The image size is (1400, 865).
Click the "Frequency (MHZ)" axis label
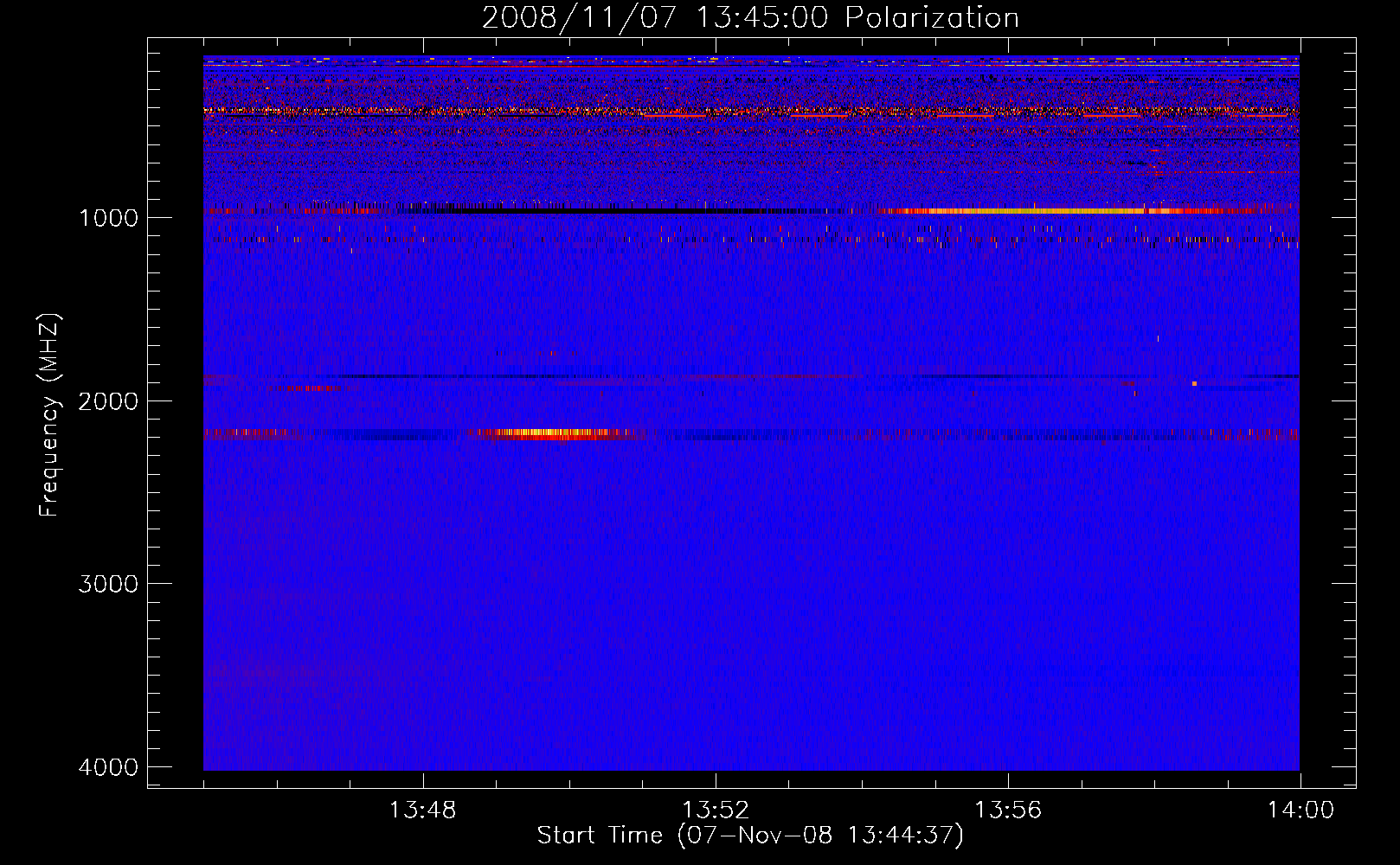49,415
